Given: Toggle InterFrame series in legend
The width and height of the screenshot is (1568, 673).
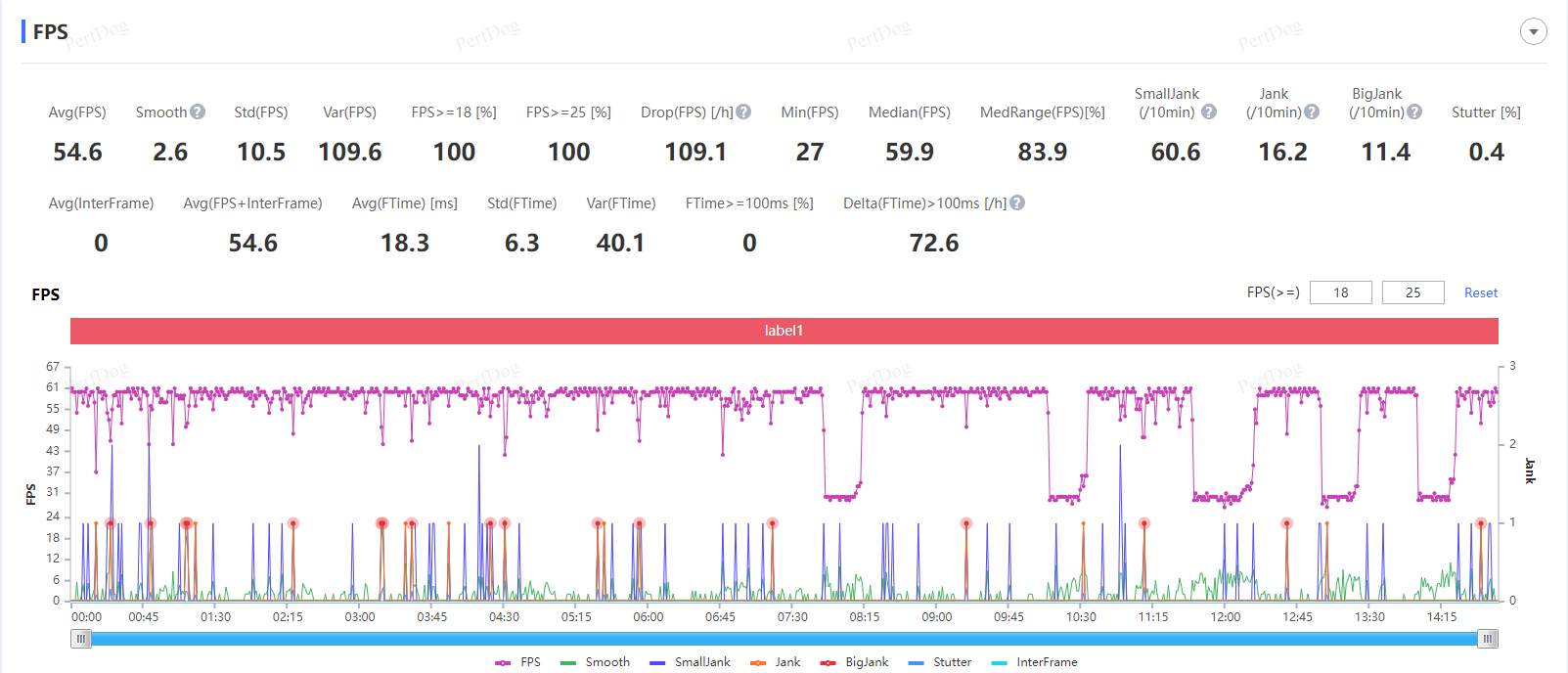Looking at the screenshot, I should click(x=1034, y=662).
